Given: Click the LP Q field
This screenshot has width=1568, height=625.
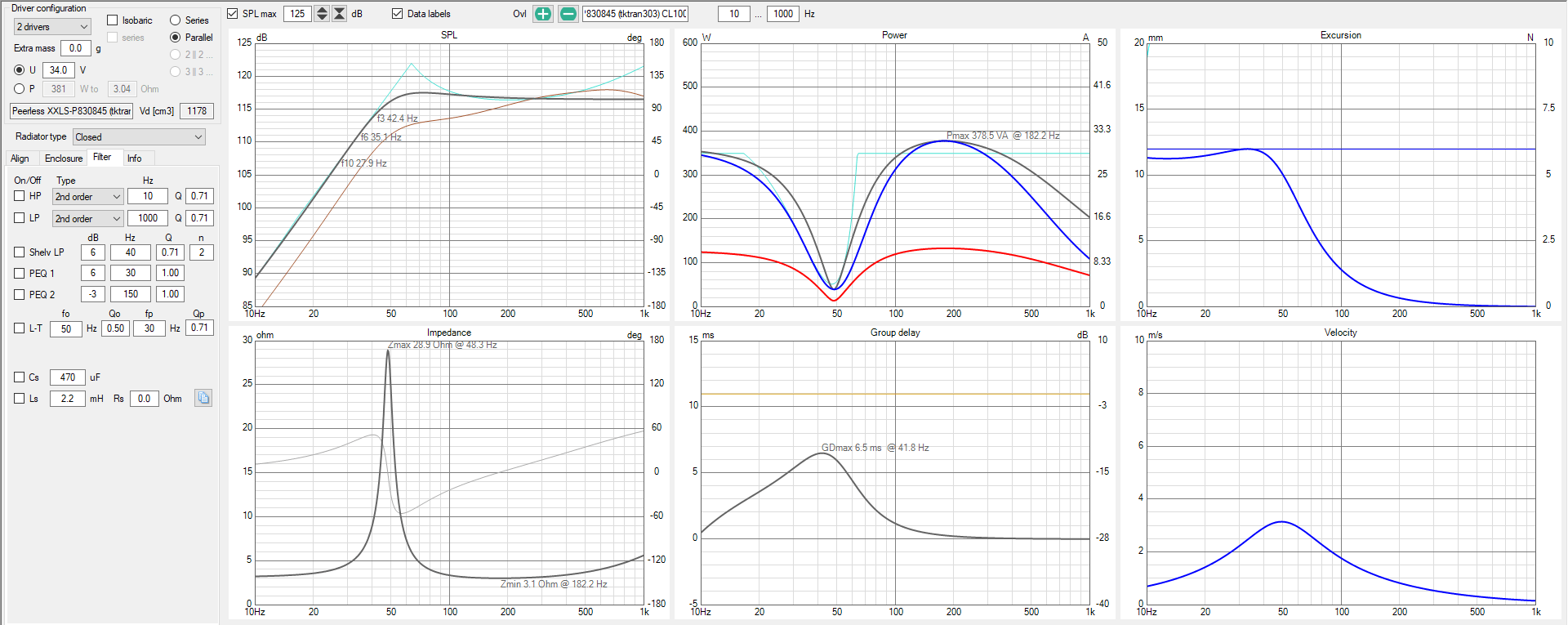Looking at the screenshot, I should coord(199,218).
